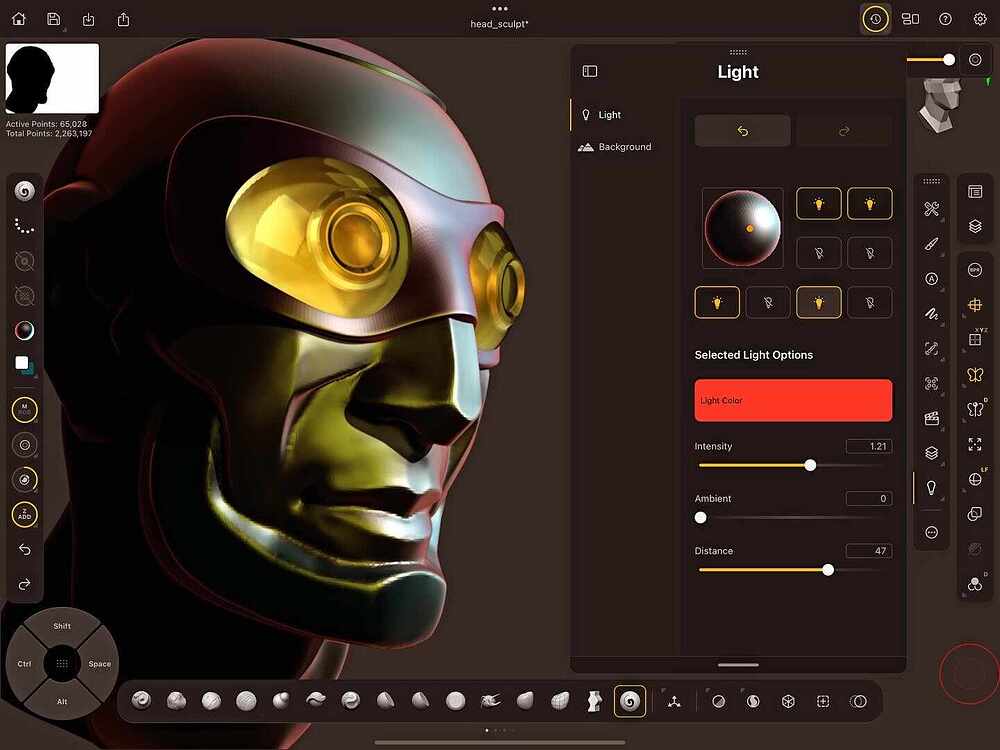Toggle the Zadd mode circular button
1000x750 pixels.
(x=24, y=515)
